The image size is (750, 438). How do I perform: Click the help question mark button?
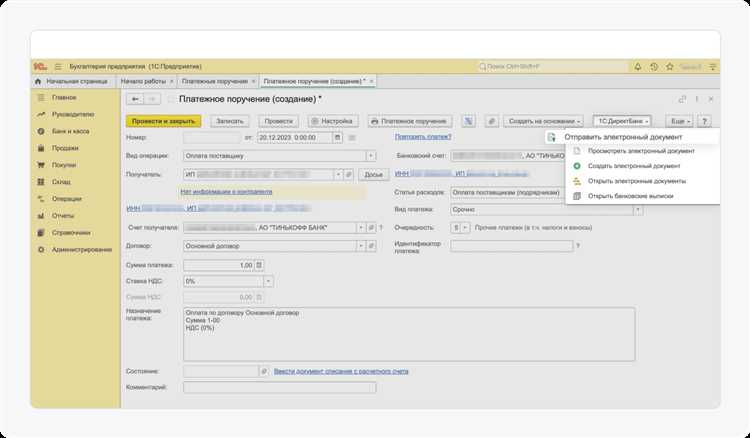[704, 121]
